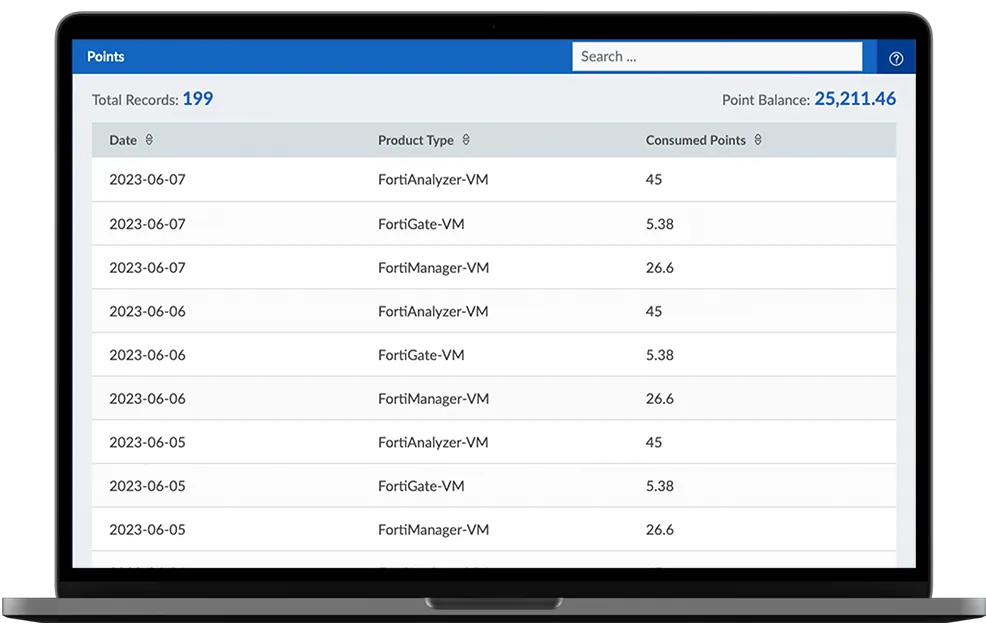
Task: Click date 2023-06-05 in the FortiGate-VM row
Action: point(148,486)
